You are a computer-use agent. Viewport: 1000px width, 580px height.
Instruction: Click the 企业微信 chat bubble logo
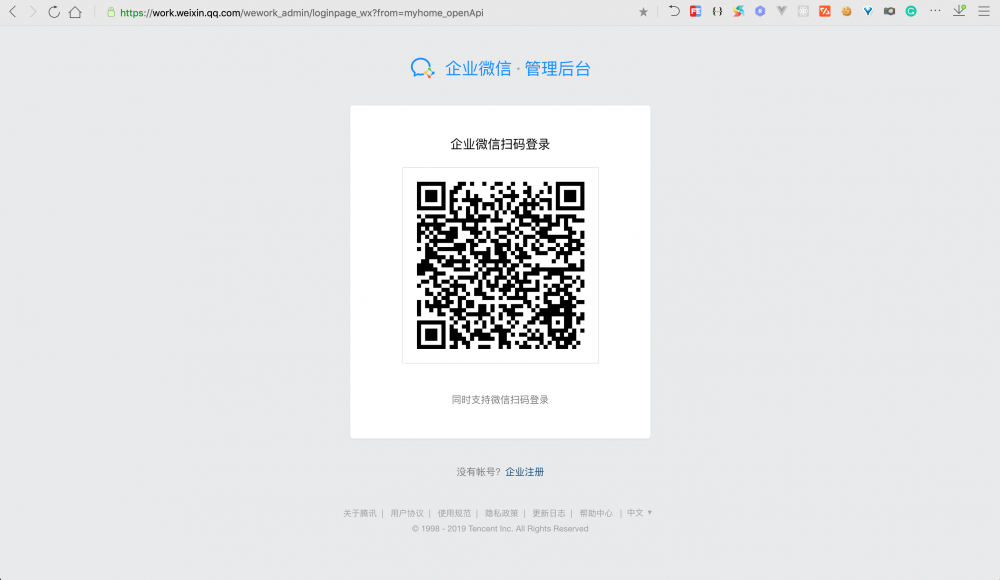422,68
